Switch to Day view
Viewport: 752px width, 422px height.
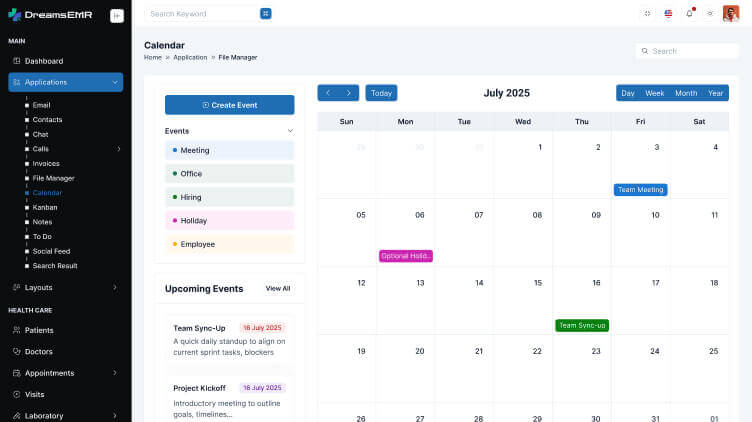pyautogui.click(x=628, y=93)
